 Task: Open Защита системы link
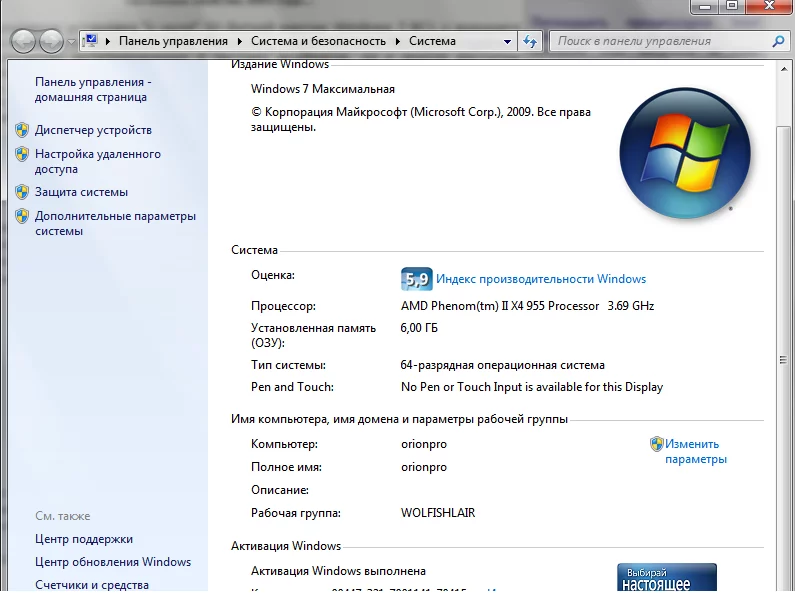pos(81,192)
